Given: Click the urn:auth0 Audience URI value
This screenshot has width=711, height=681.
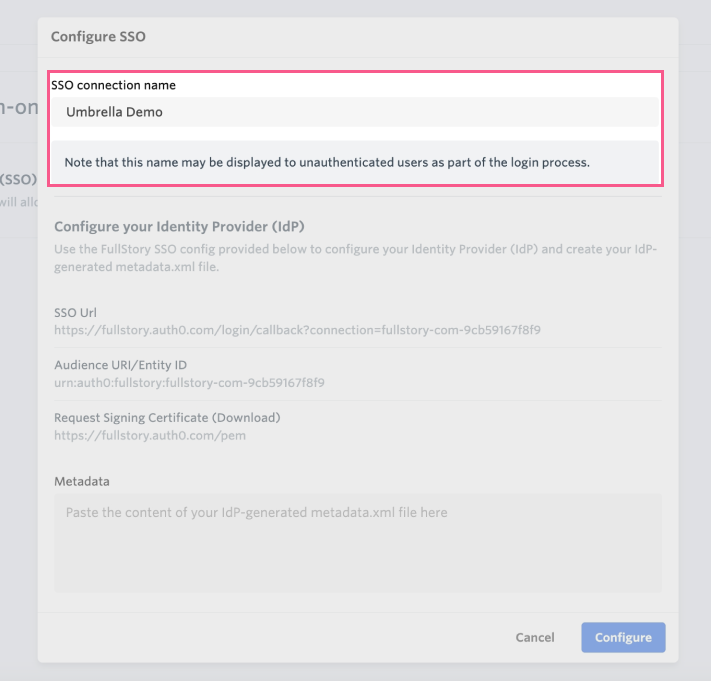Looking at the screenshot, I should click(x=189, y=382).
